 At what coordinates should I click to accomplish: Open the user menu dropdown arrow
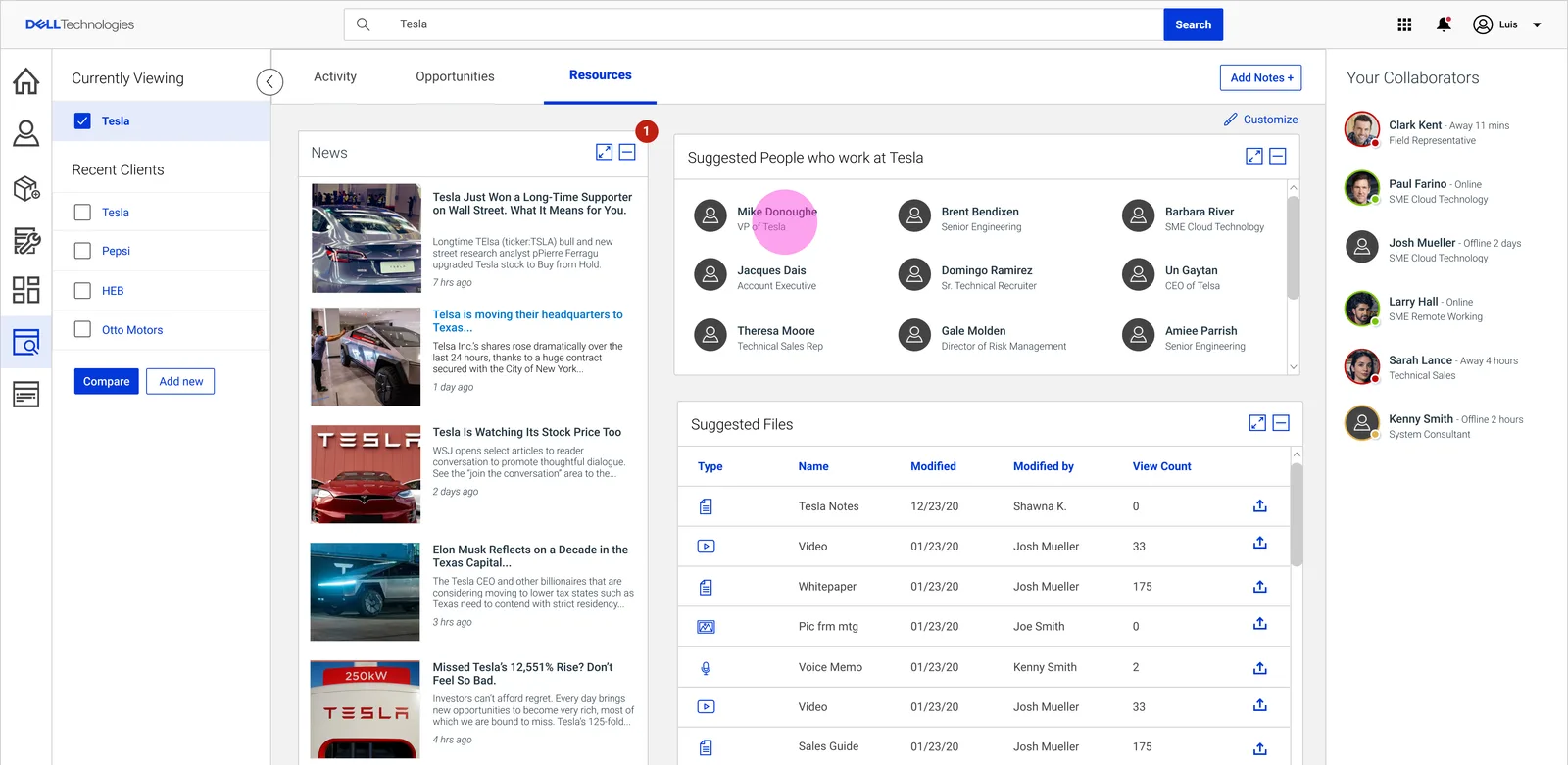[x=1537, y=25]
